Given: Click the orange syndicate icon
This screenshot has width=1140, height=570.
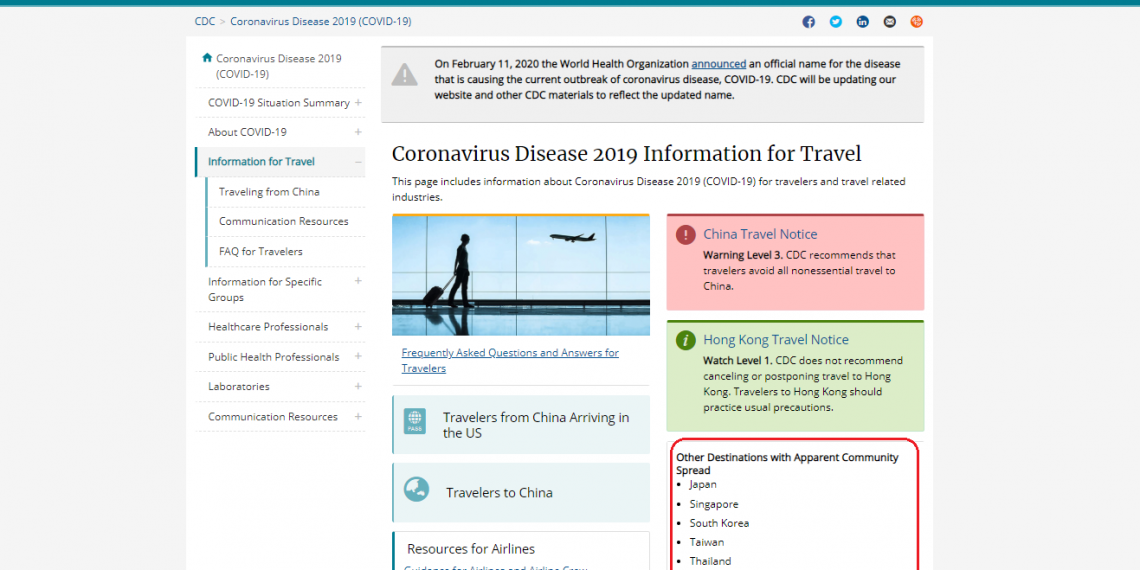Looking at the screenshot, I should [916, 22].
